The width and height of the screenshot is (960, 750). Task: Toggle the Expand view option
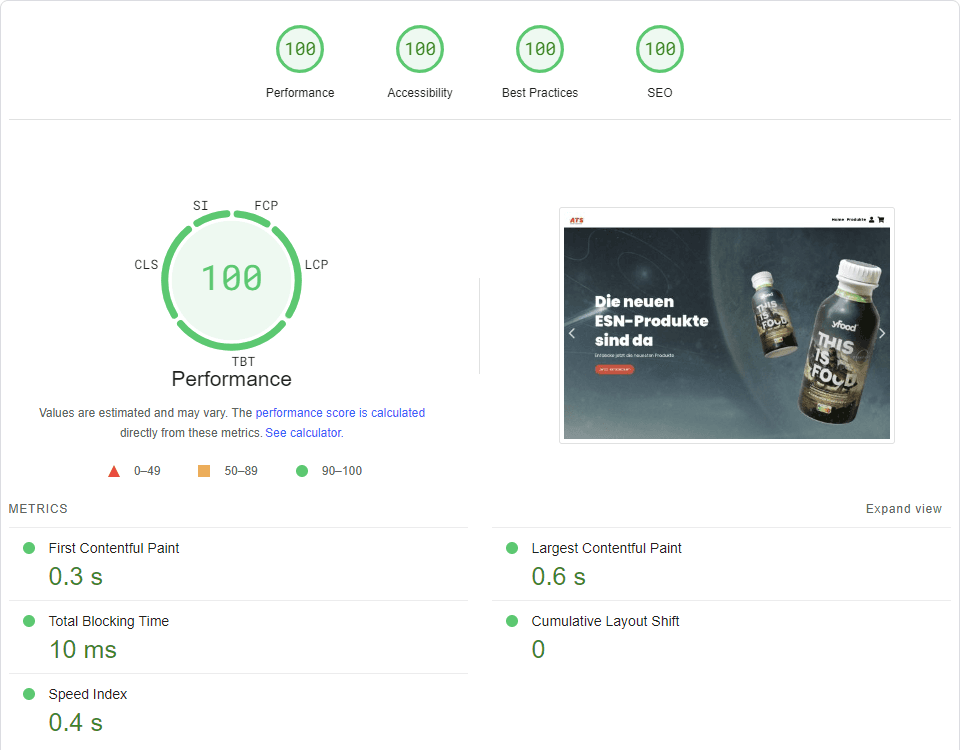(903, 509)
